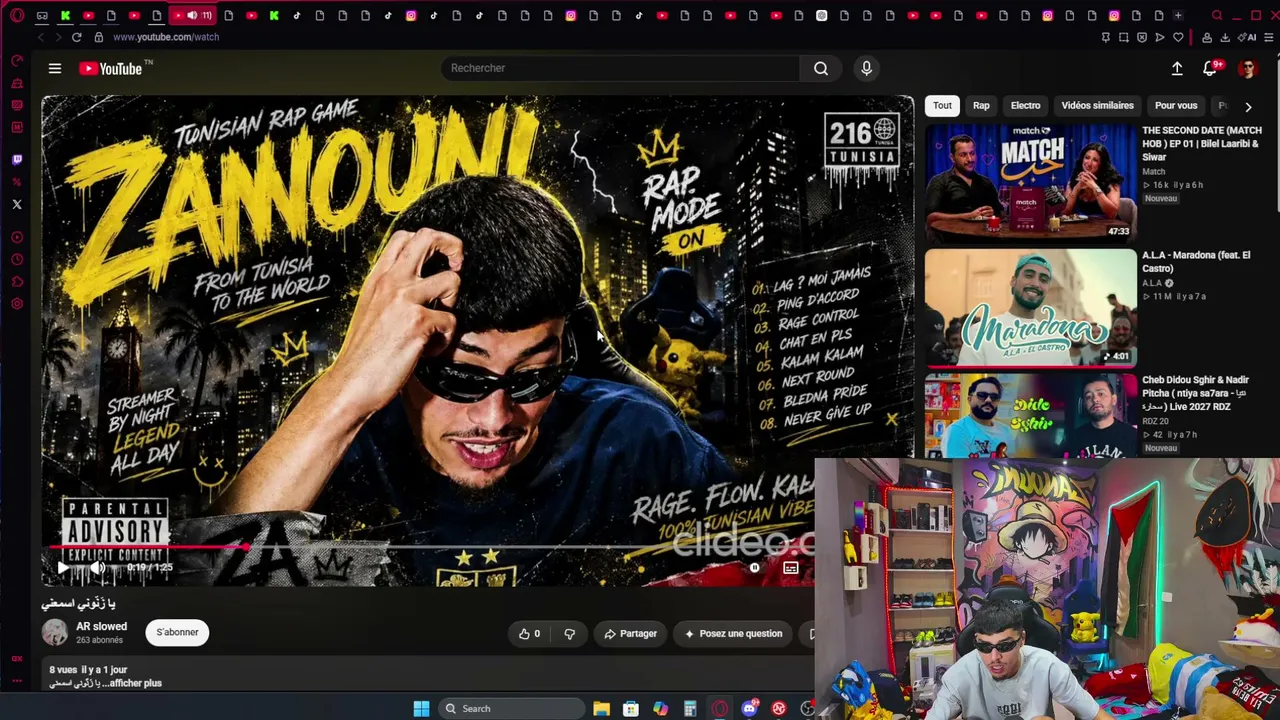Screen dimensions: 1280x720
Task: Dislike the video with thumbs down
Action: 569,633
